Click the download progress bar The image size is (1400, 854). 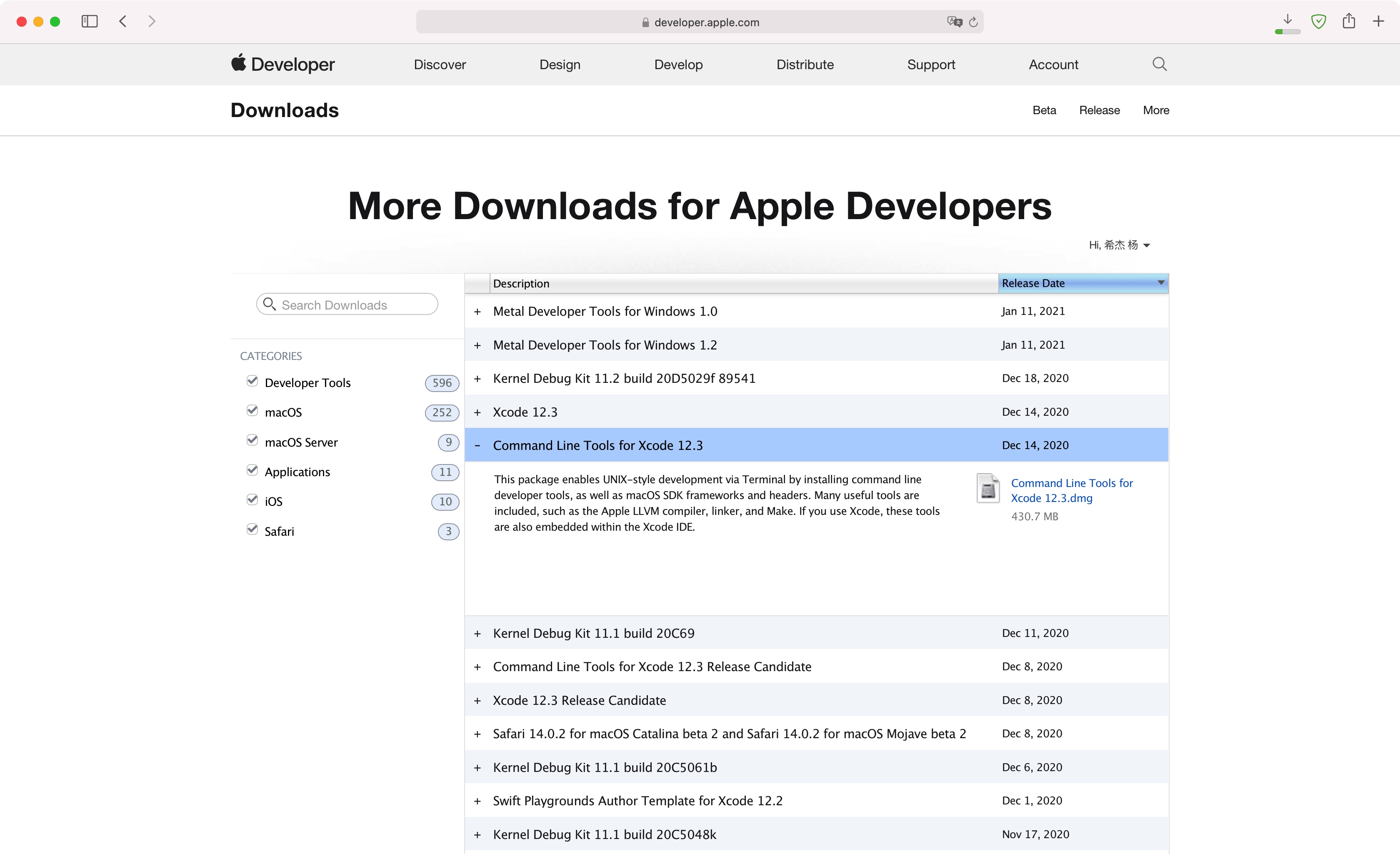point(1287,32)
